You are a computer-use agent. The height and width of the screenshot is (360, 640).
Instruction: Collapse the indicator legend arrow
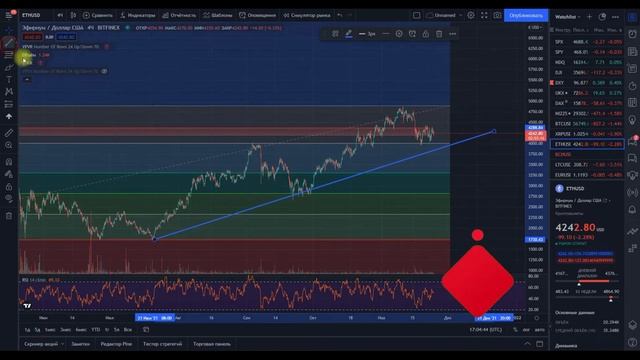tap(27, 79)
